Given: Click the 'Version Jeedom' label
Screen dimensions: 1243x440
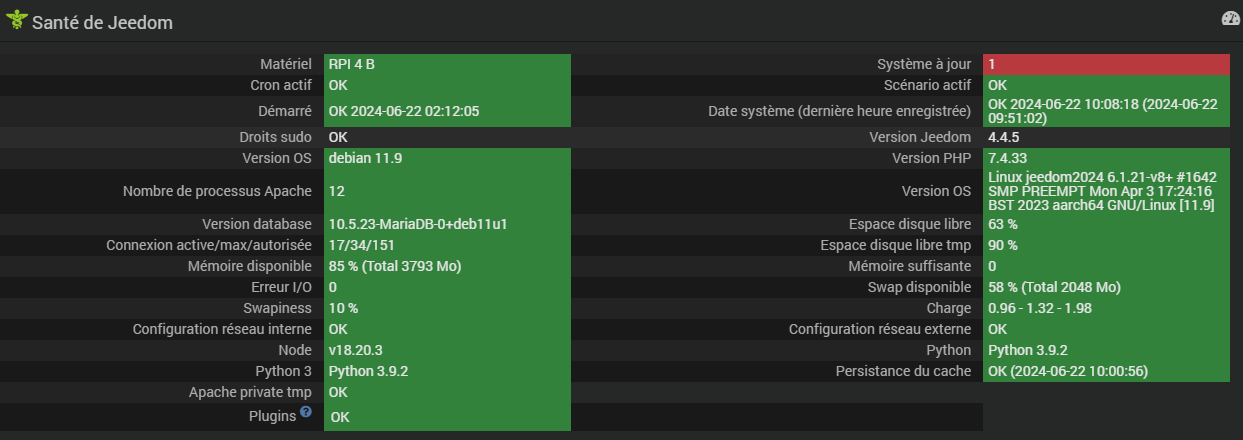Looking at the screenshot, I should coord(920,137).
